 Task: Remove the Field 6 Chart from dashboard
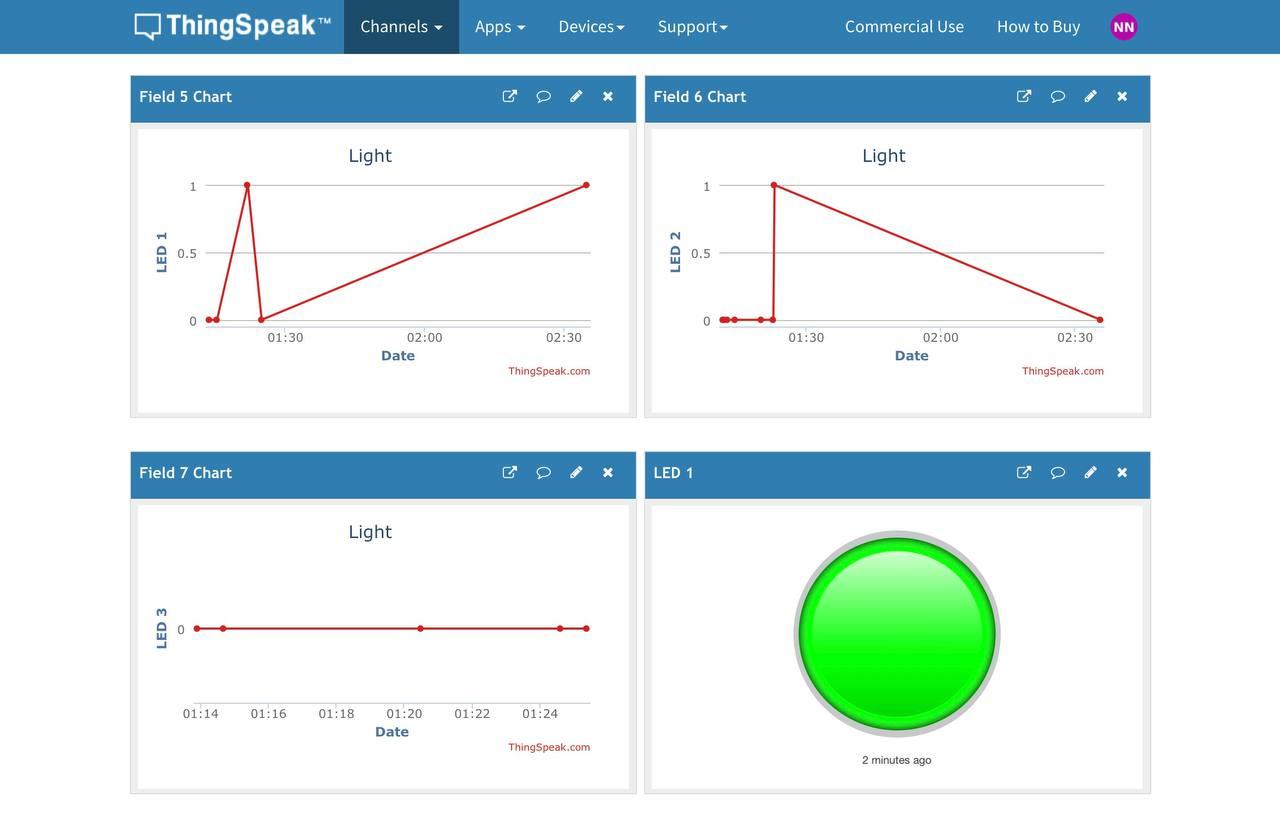pyautogui.click(x=1121, y=96)
